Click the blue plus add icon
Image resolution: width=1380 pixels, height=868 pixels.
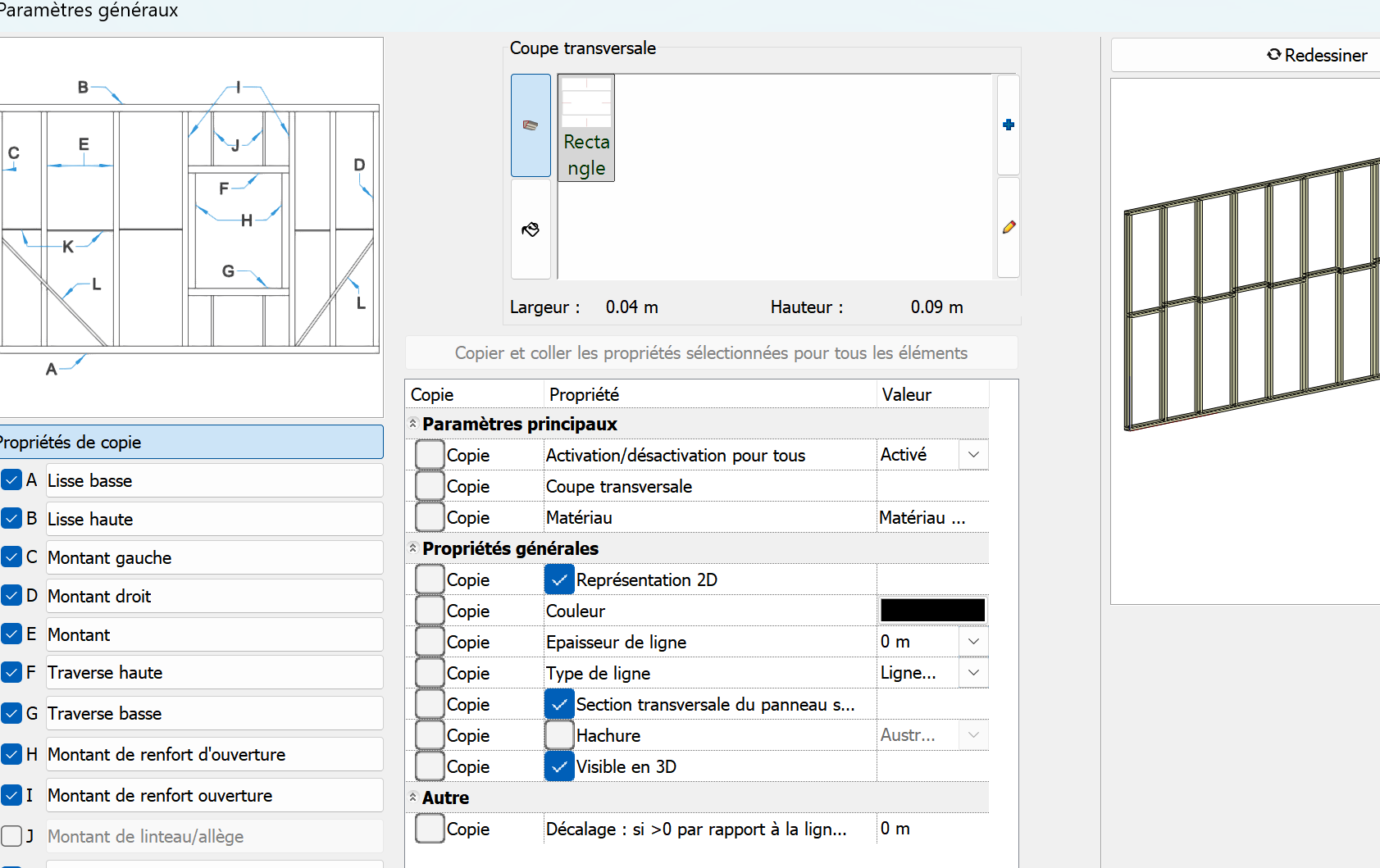[x=1009, y=125]
